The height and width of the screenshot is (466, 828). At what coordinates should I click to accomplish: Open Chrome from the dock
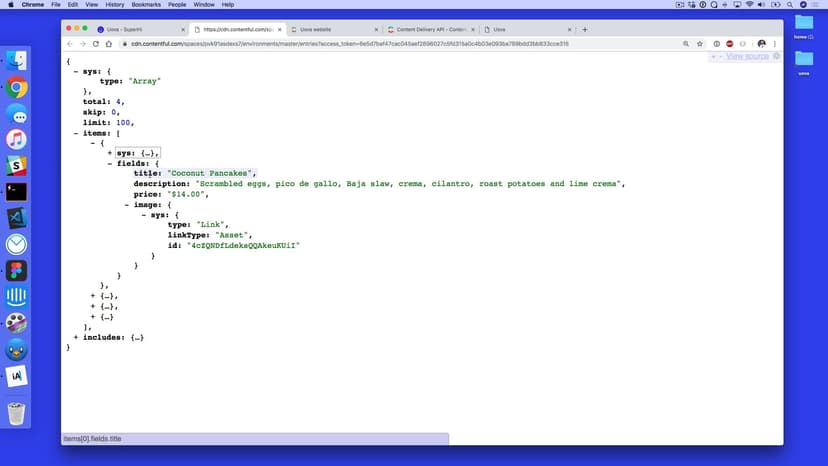pyautogui.click(x=16, y=88)
